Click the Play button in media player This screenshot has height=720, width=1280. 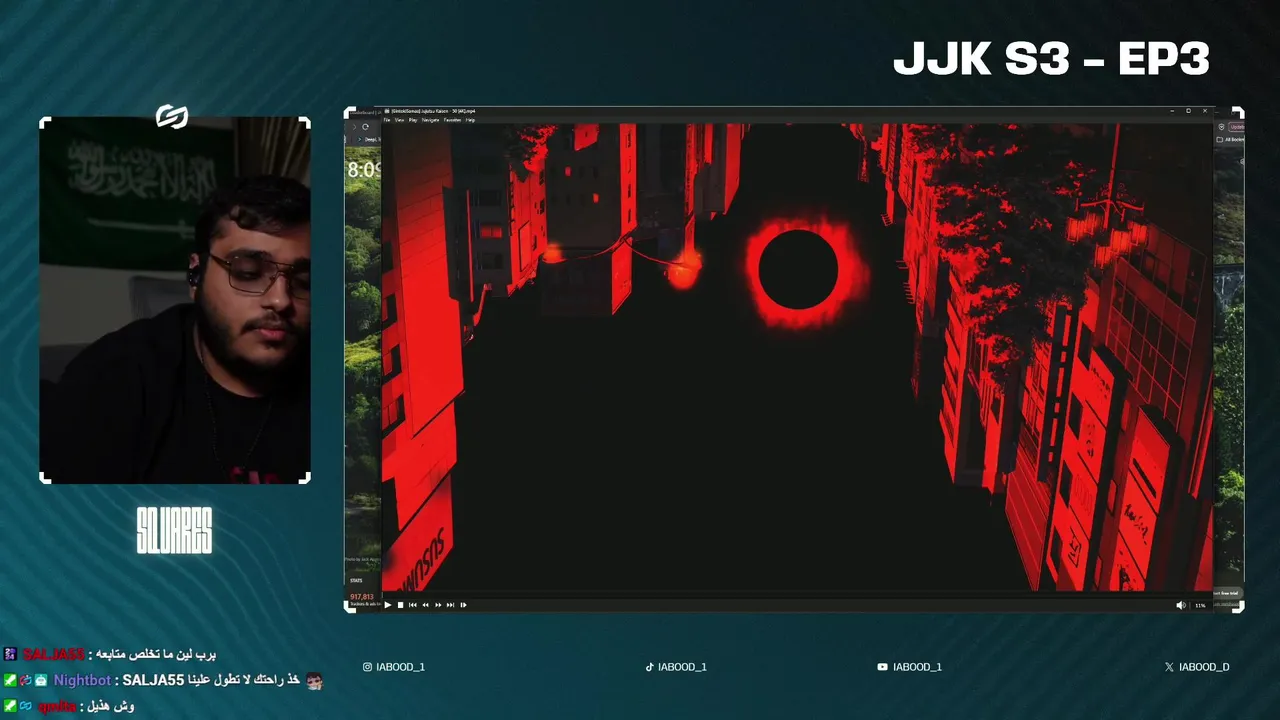(x=388, y=605)
